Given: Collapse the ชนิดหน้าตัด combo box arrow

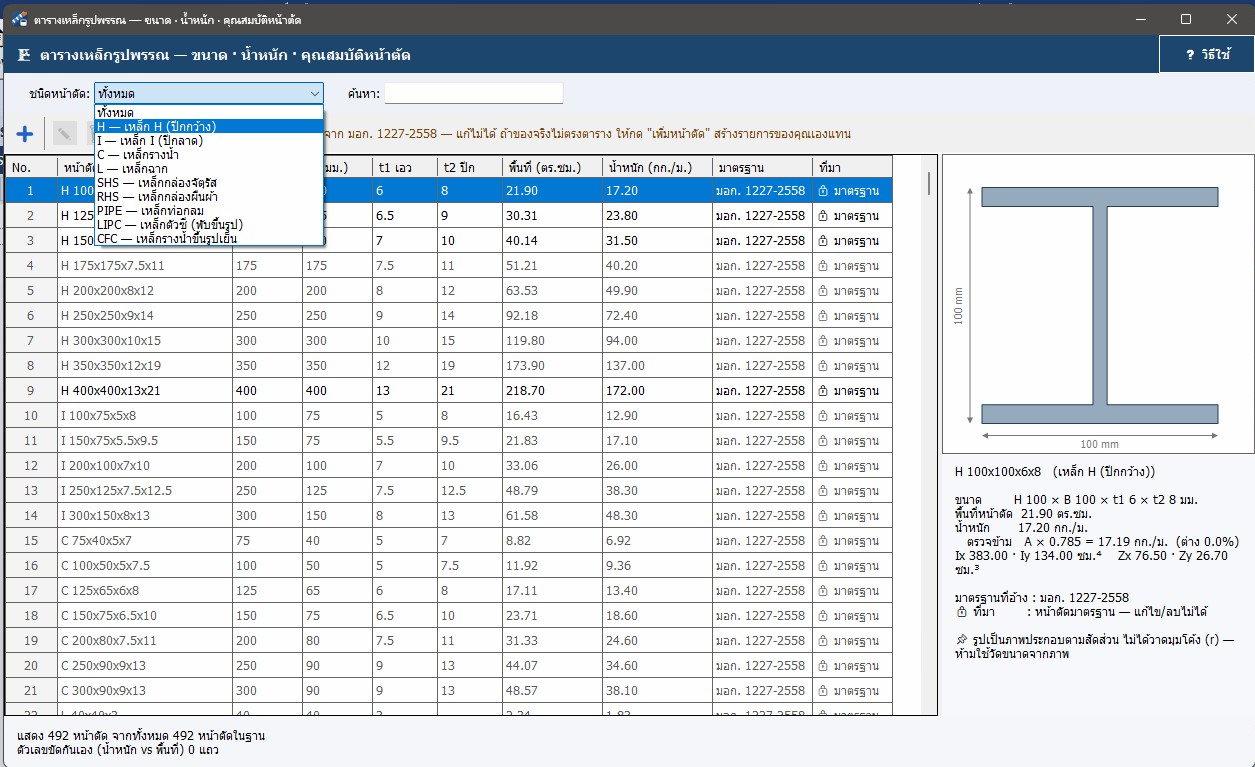Looking at the screenshot, I should (313, 93).
